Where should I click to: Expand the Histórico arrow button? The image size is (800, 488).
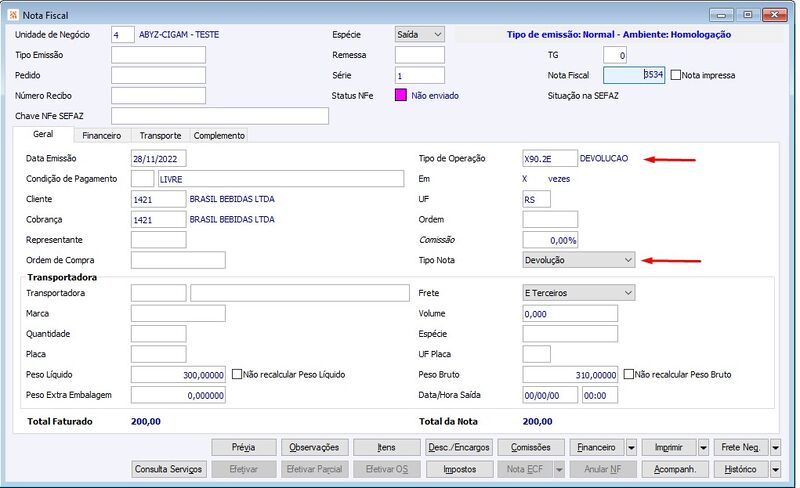coord(776,469)
